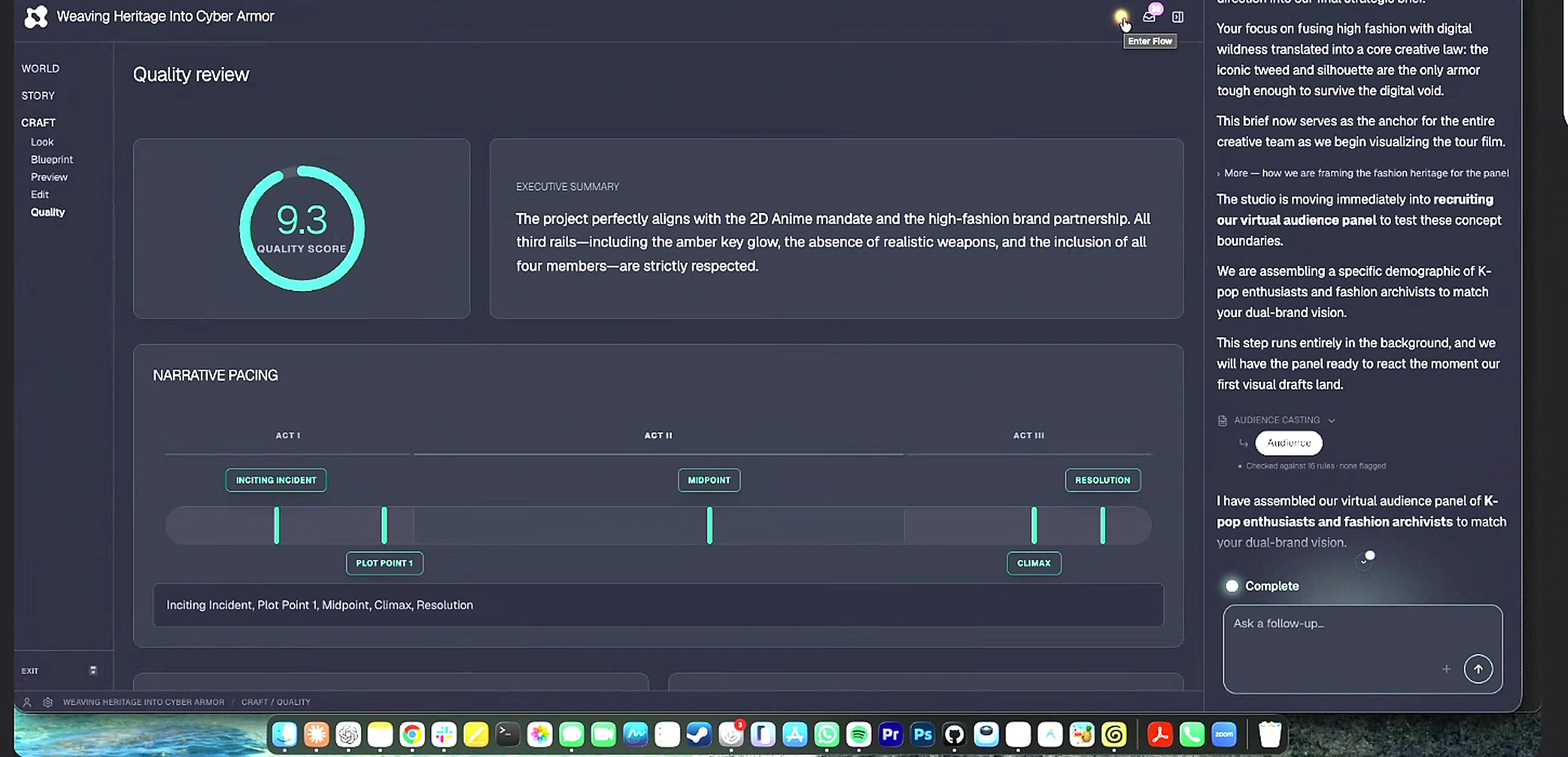Click the scroll-down chevron above Complete

point(1364,561)
